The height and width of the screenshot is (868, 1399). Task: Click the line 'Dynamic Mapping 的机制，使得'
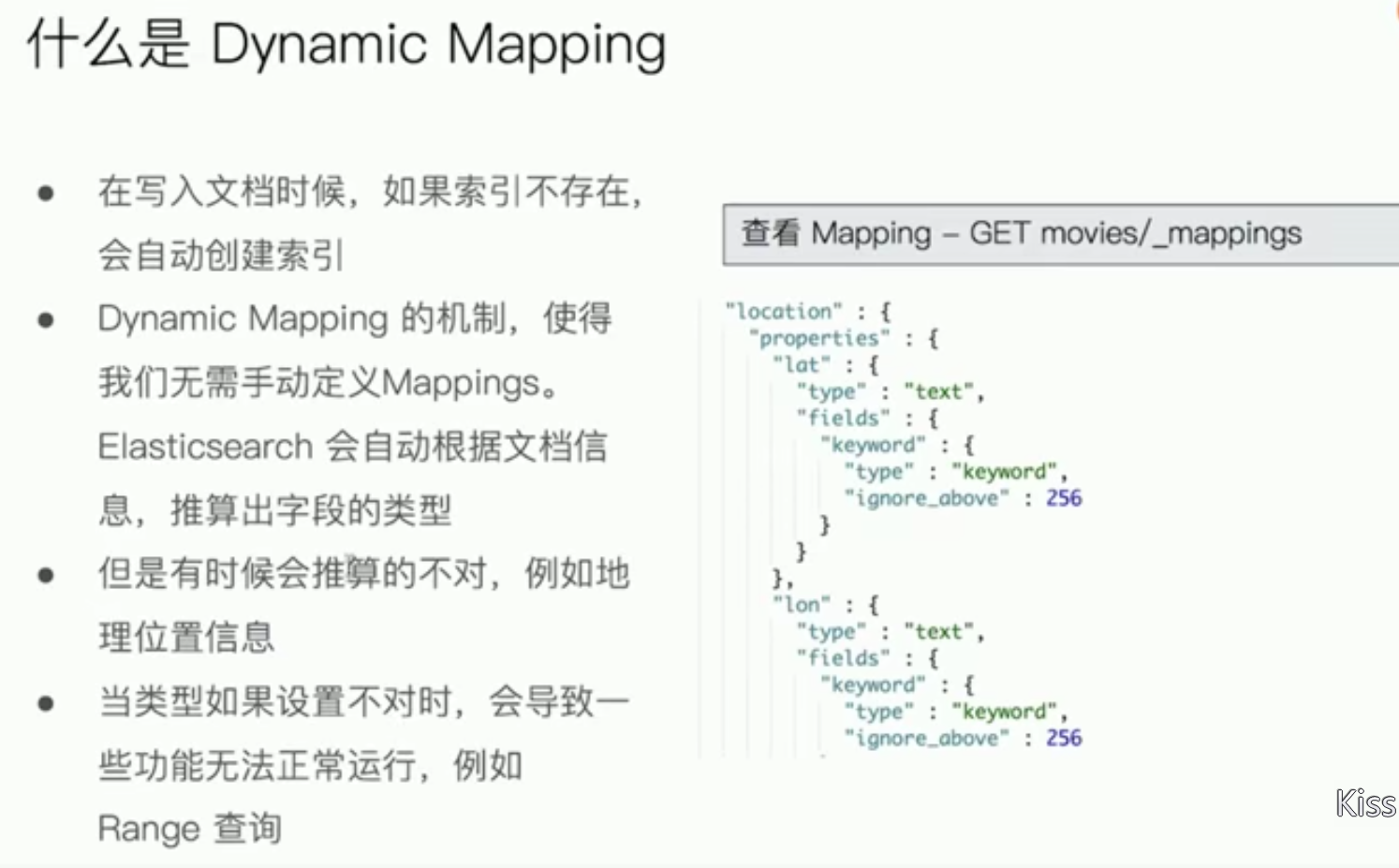pos(355,319)
